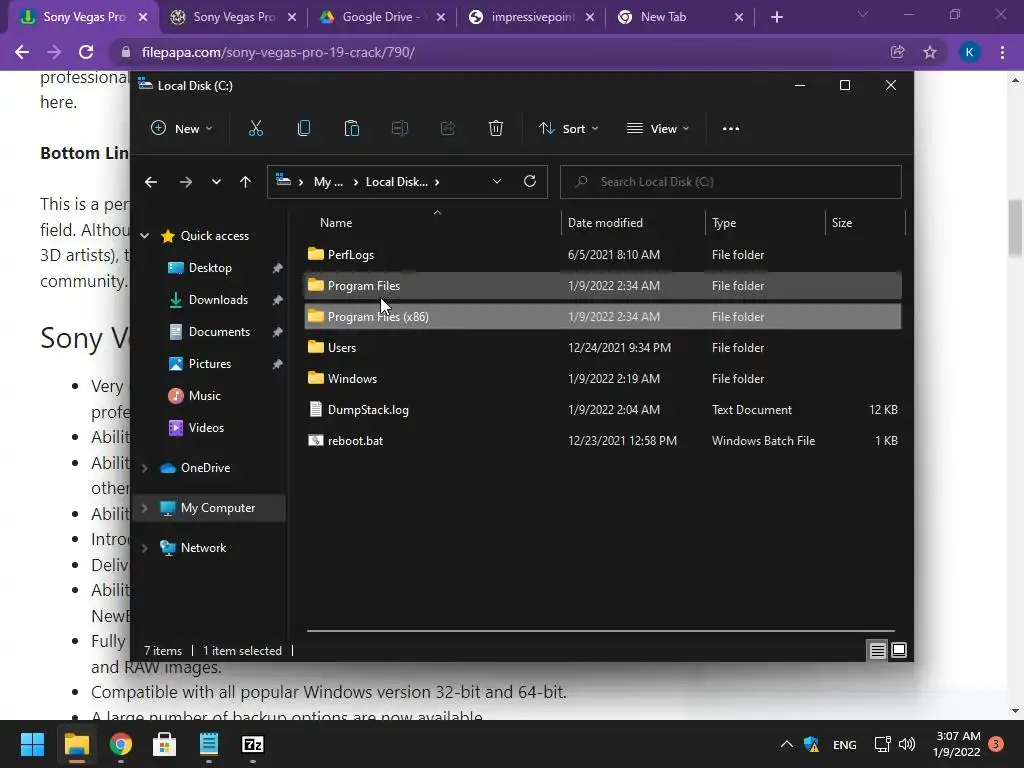Click in Search Local Disk (C:) field

pyautogui.click(x=731, y=182)
